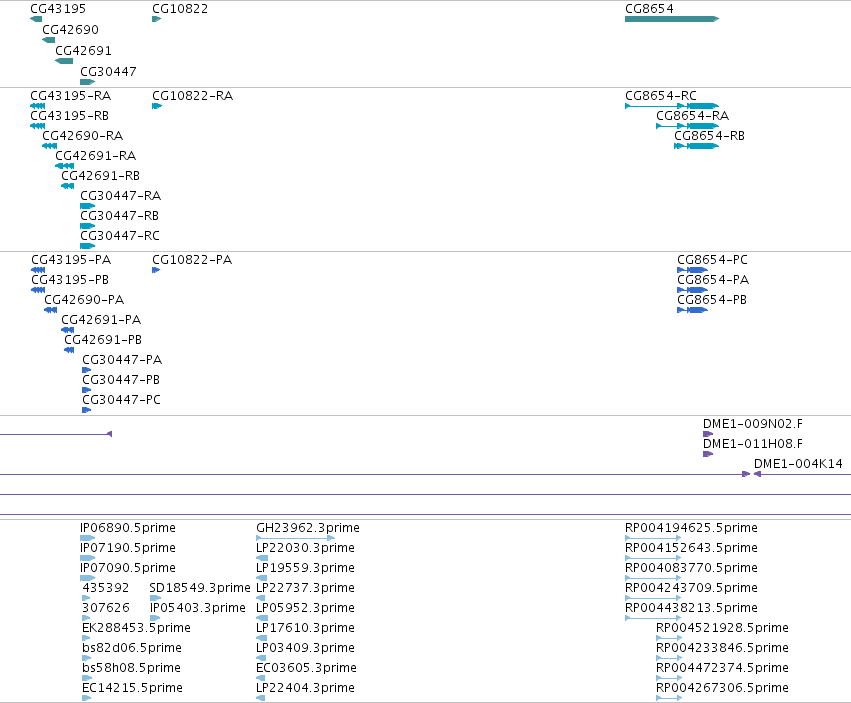
Task: Click EST RP004083770.5prime
Action: (x=691, y=568)
